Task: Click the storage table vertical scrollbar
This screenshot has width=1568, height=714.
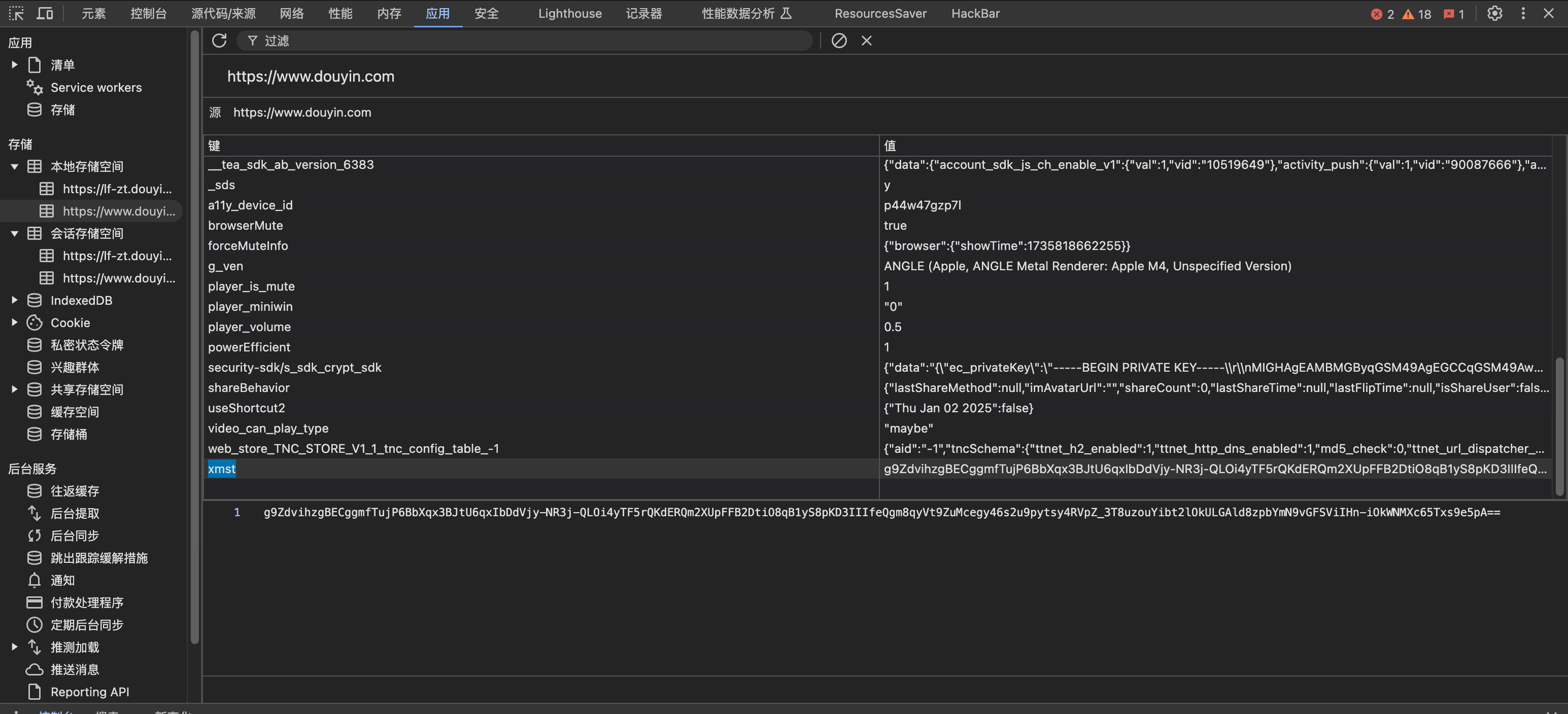Action: 1559,426
